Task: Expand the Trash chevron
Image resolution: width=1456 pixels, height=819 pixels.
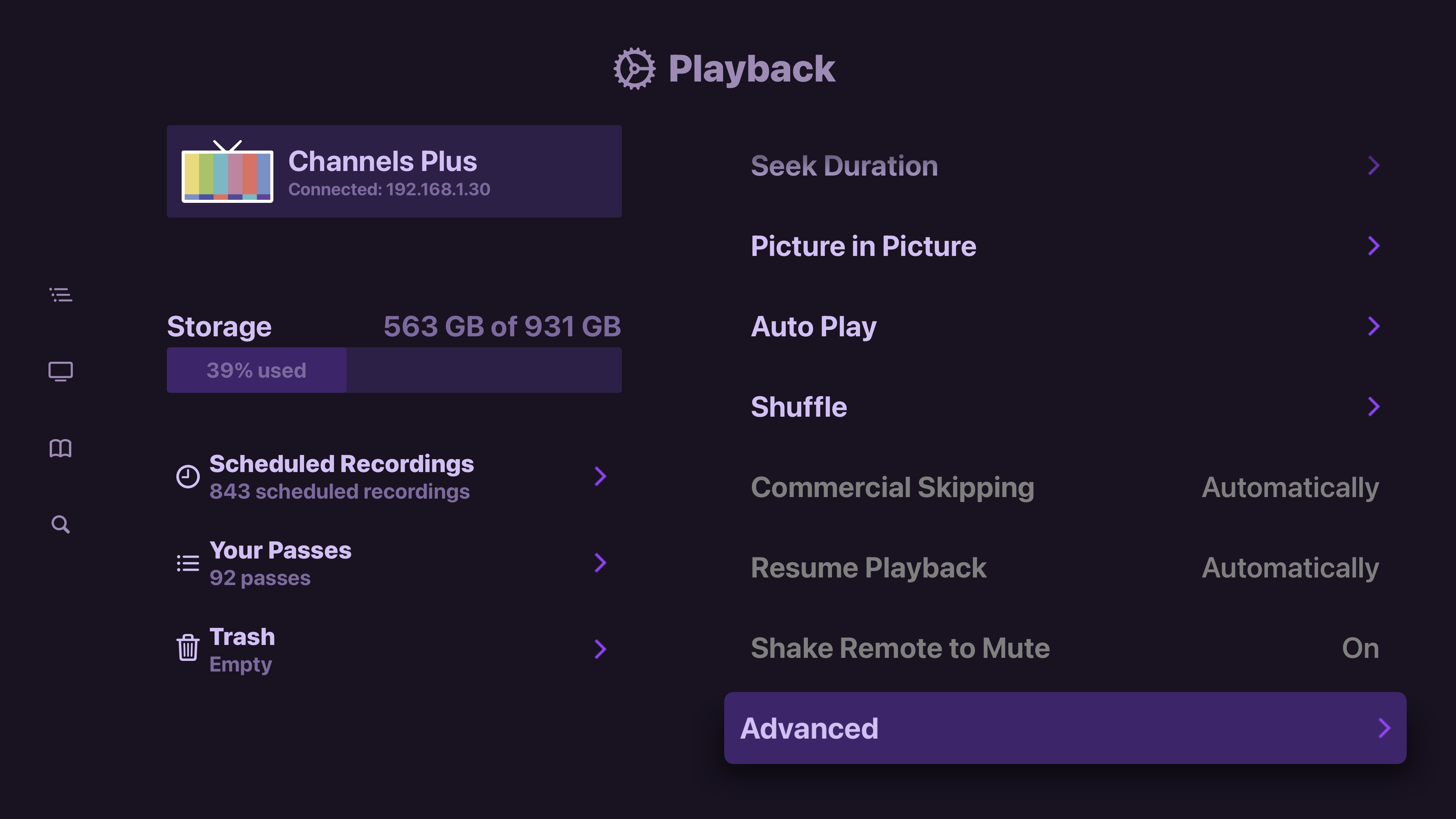Action: click(600, 650)
